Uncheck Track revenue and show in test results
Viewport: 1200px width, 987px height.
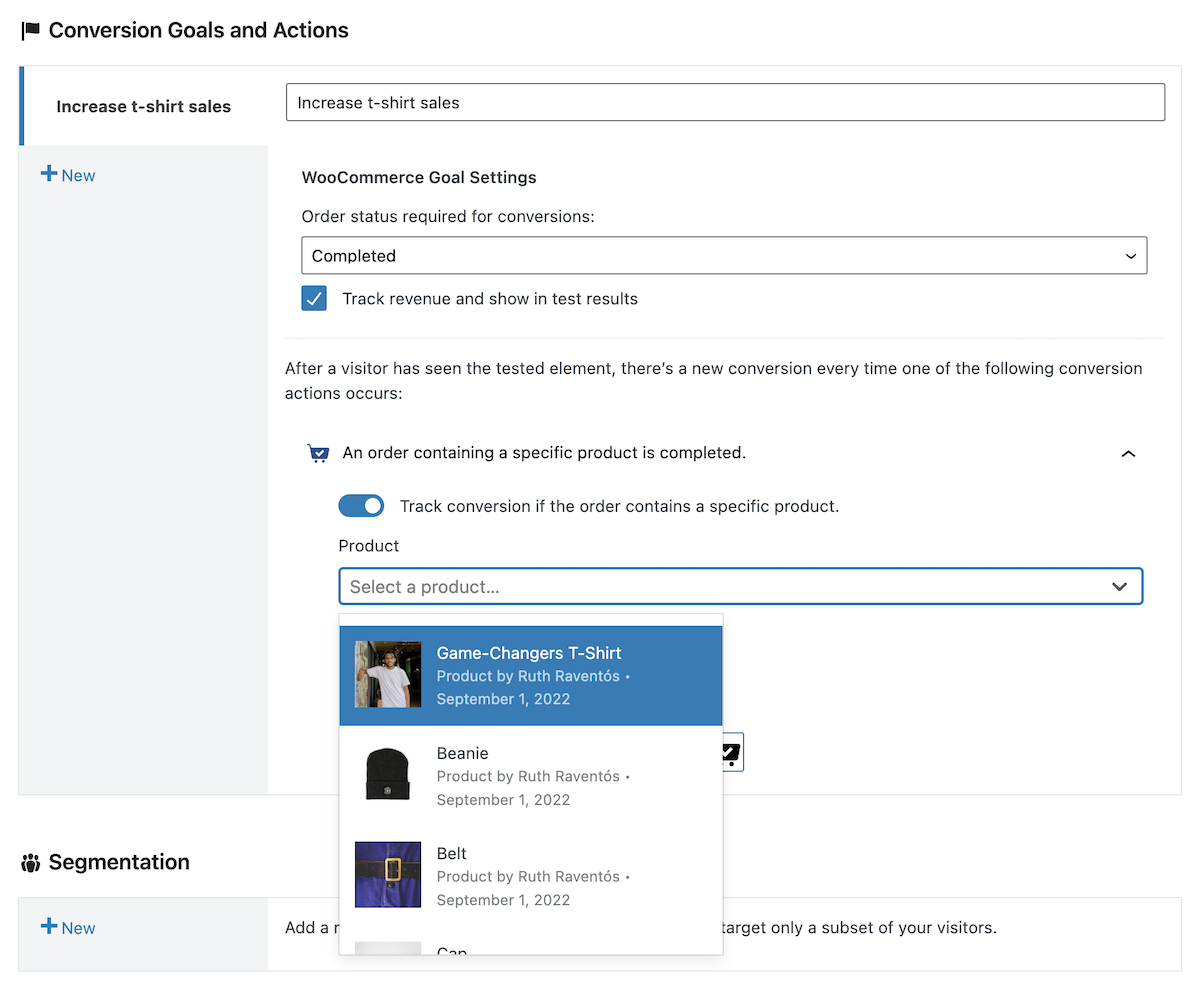click(314, 298)
